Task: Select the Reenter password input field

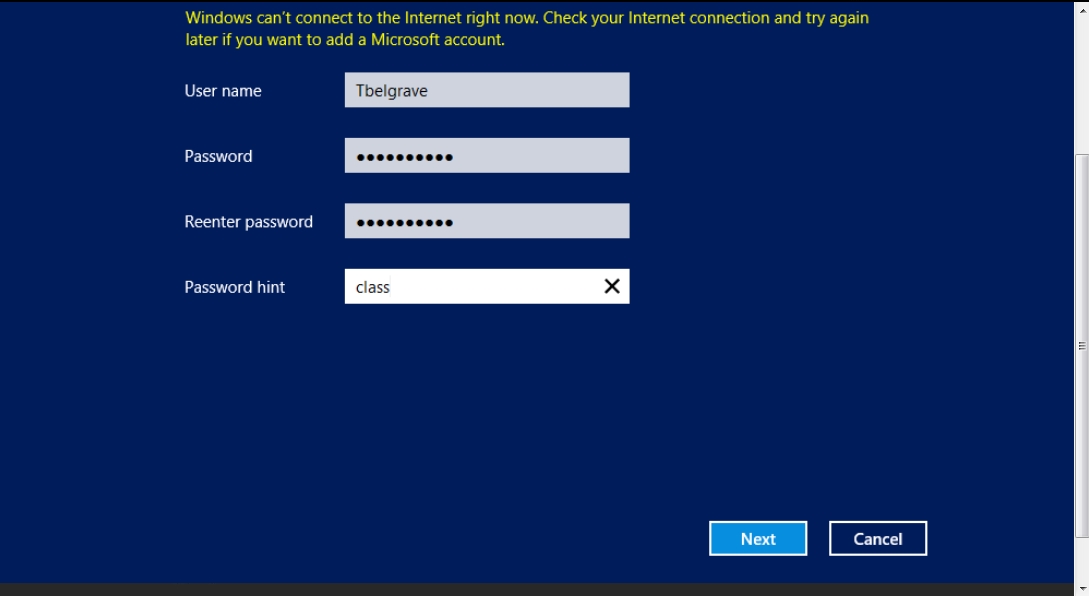Action: 487,221
